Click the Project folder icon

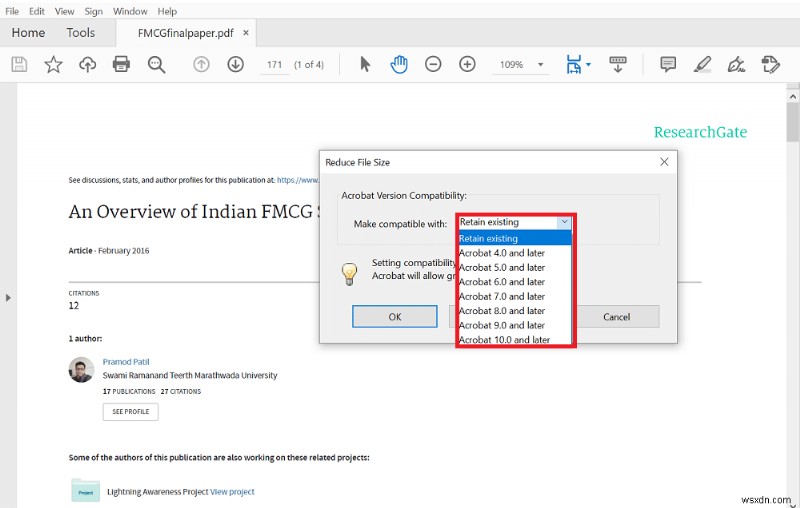[x=85, y=490]
